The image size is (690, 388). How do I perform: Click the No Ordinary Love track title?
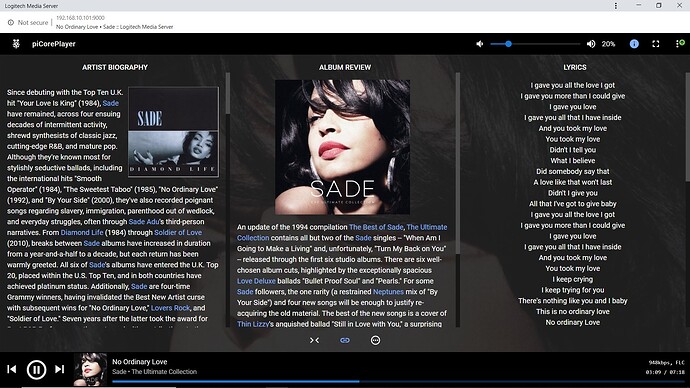pyautogui.click(x=139, y=362)
